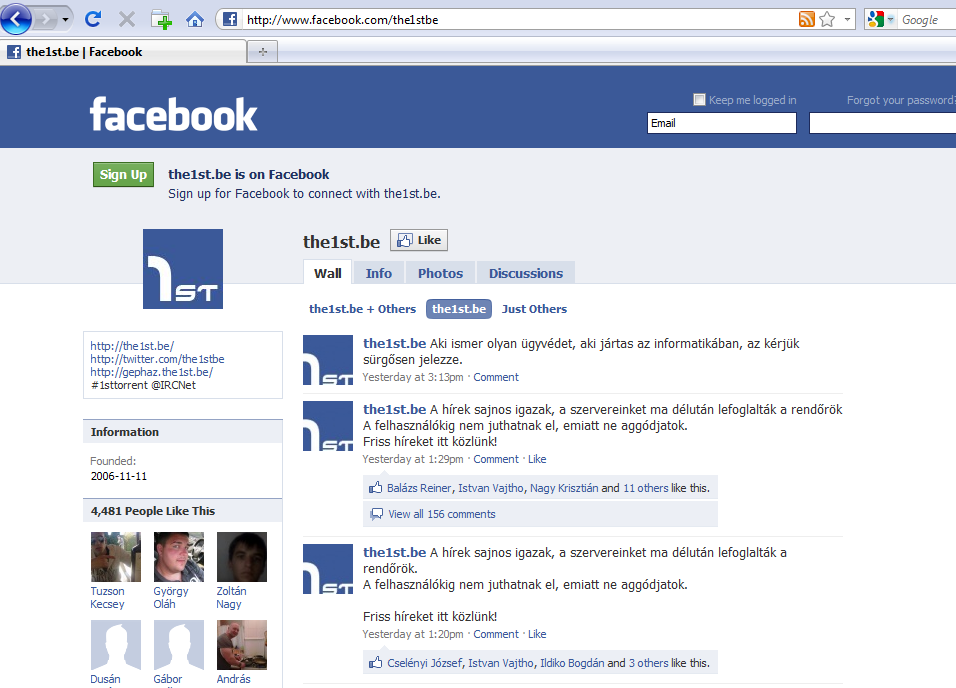Viewport: 956px width, 688px height.
Task: Open Balázs Reiner's profile link
Action: pos(419,488)
